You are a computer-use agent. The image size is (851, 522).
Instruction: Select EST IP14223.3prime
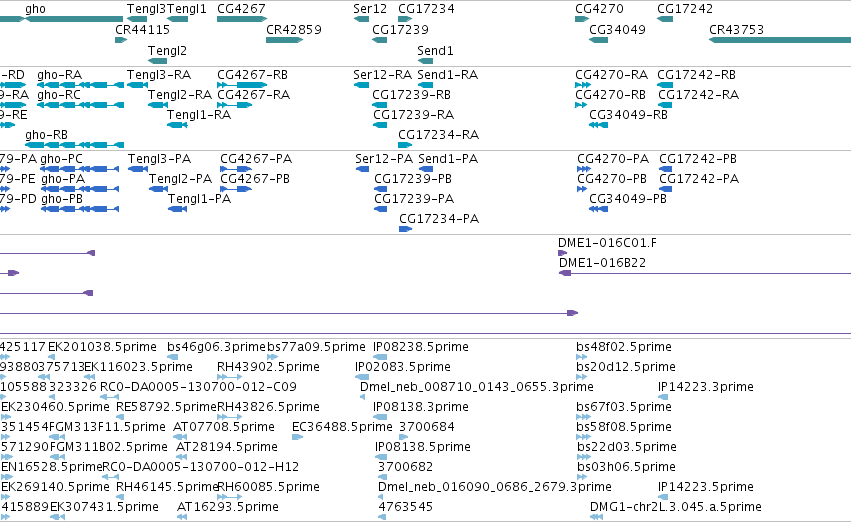[706, 387]
